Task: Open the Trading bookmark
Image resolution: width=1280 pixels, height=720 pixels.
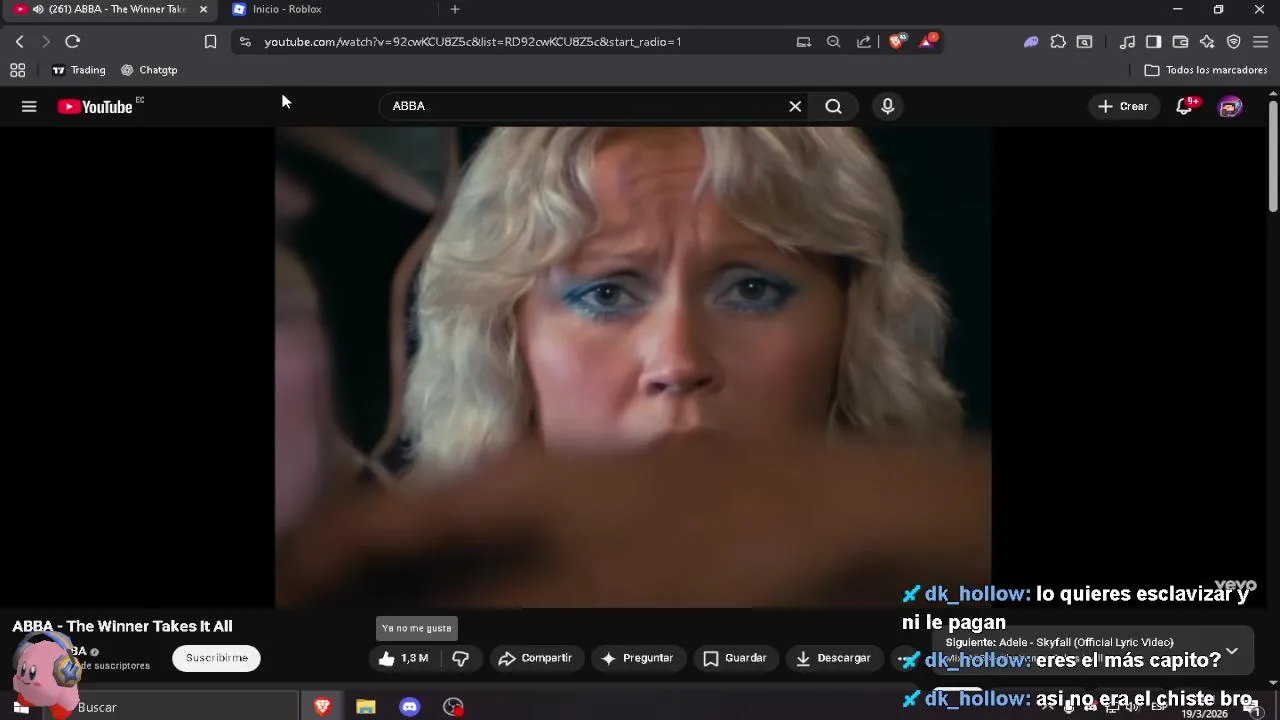Action: coord(78,70)
